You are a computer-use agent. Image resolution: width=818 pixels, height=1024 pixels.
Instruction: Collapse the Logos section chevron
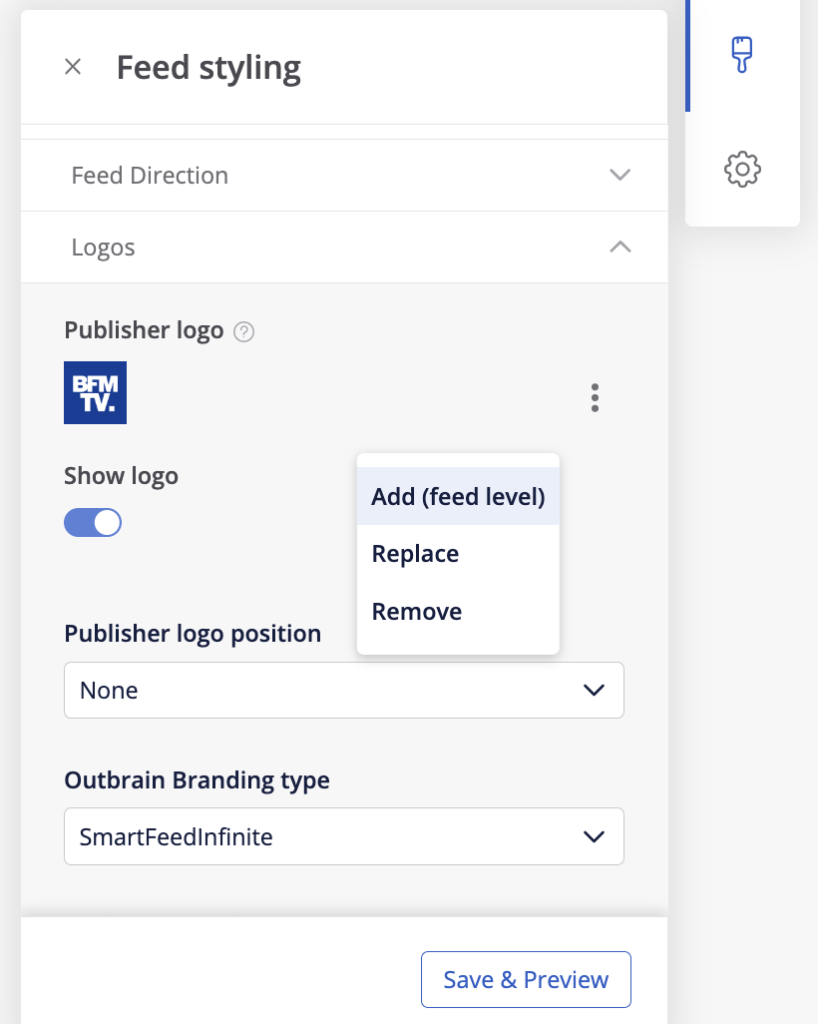pyautogui.click(x=620, y=247)
